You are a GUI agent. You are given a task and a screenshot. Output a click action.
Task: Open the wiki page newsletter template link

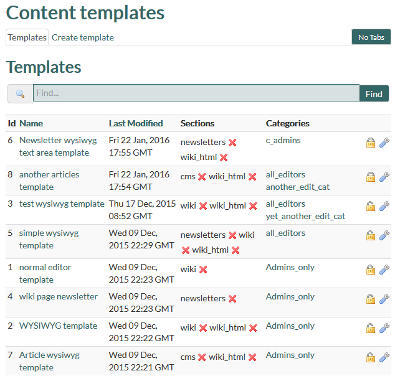pyautogui.click(x=58, y=296)
